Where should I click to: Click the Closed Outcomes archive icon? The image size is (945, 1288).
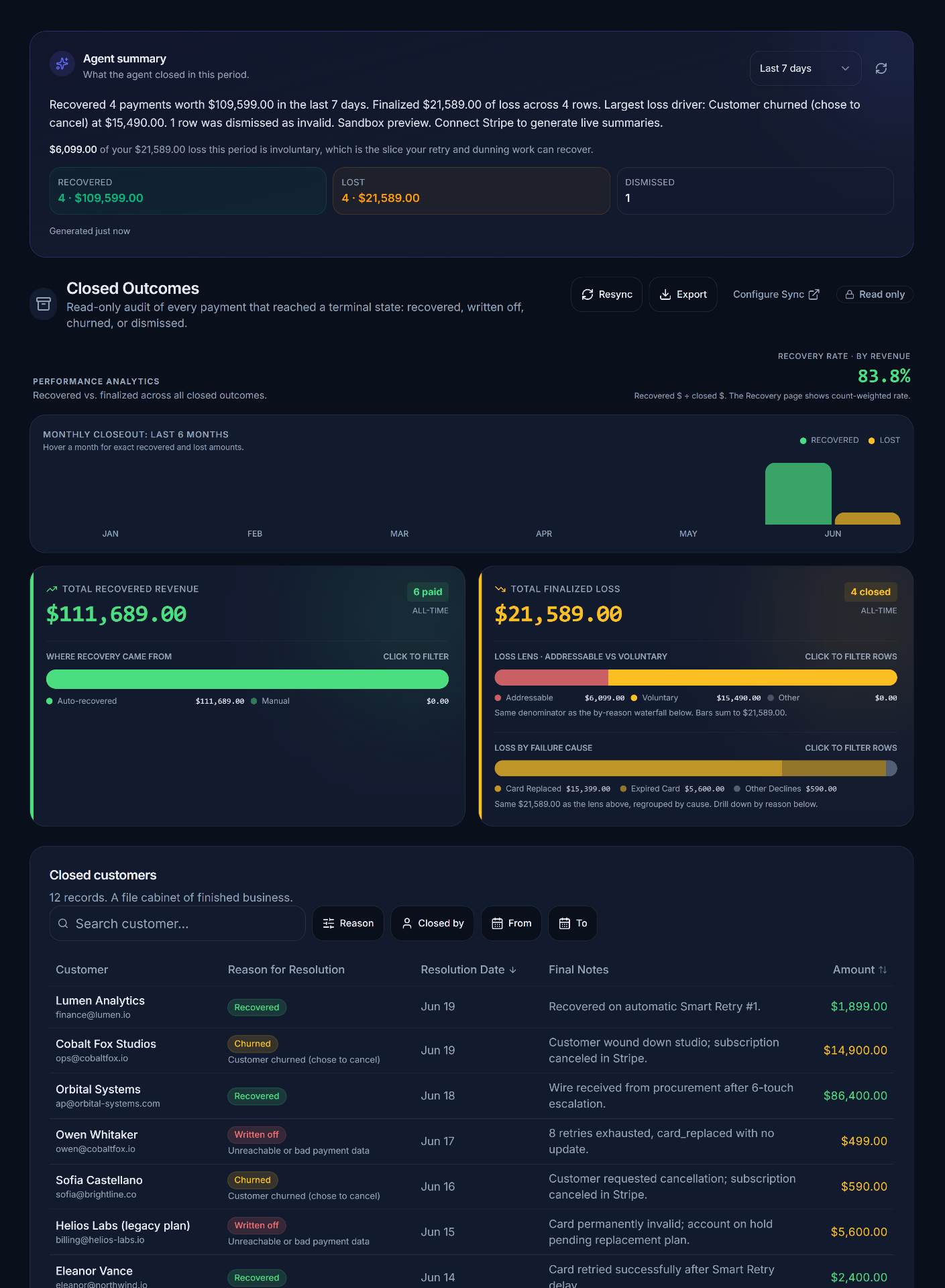pyautogui.click(x=44, y=304)
